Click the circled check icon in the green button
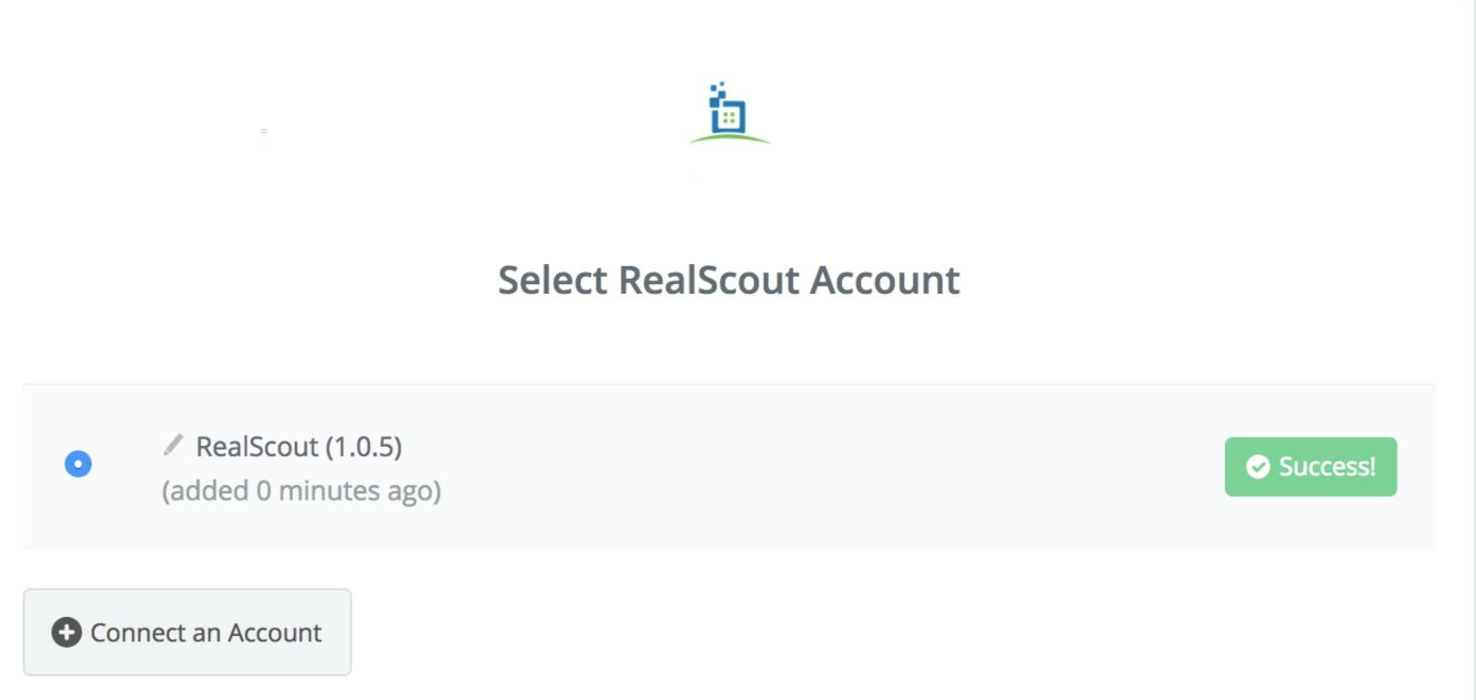1476x700 pixels. [1258, 465]
